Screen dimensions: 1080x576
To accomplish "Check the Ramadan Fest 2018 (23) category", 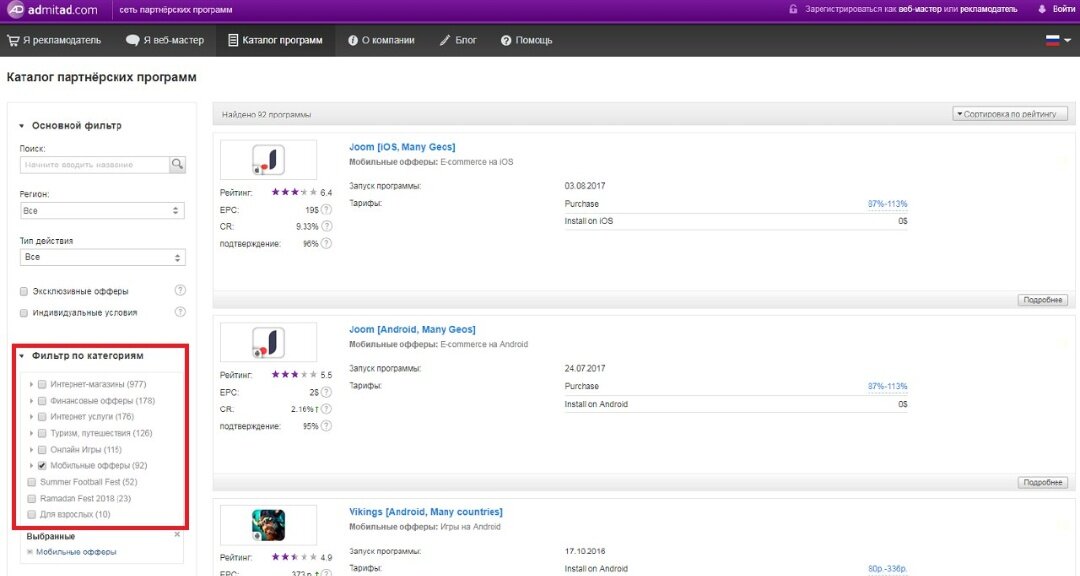I will [32, 499].
